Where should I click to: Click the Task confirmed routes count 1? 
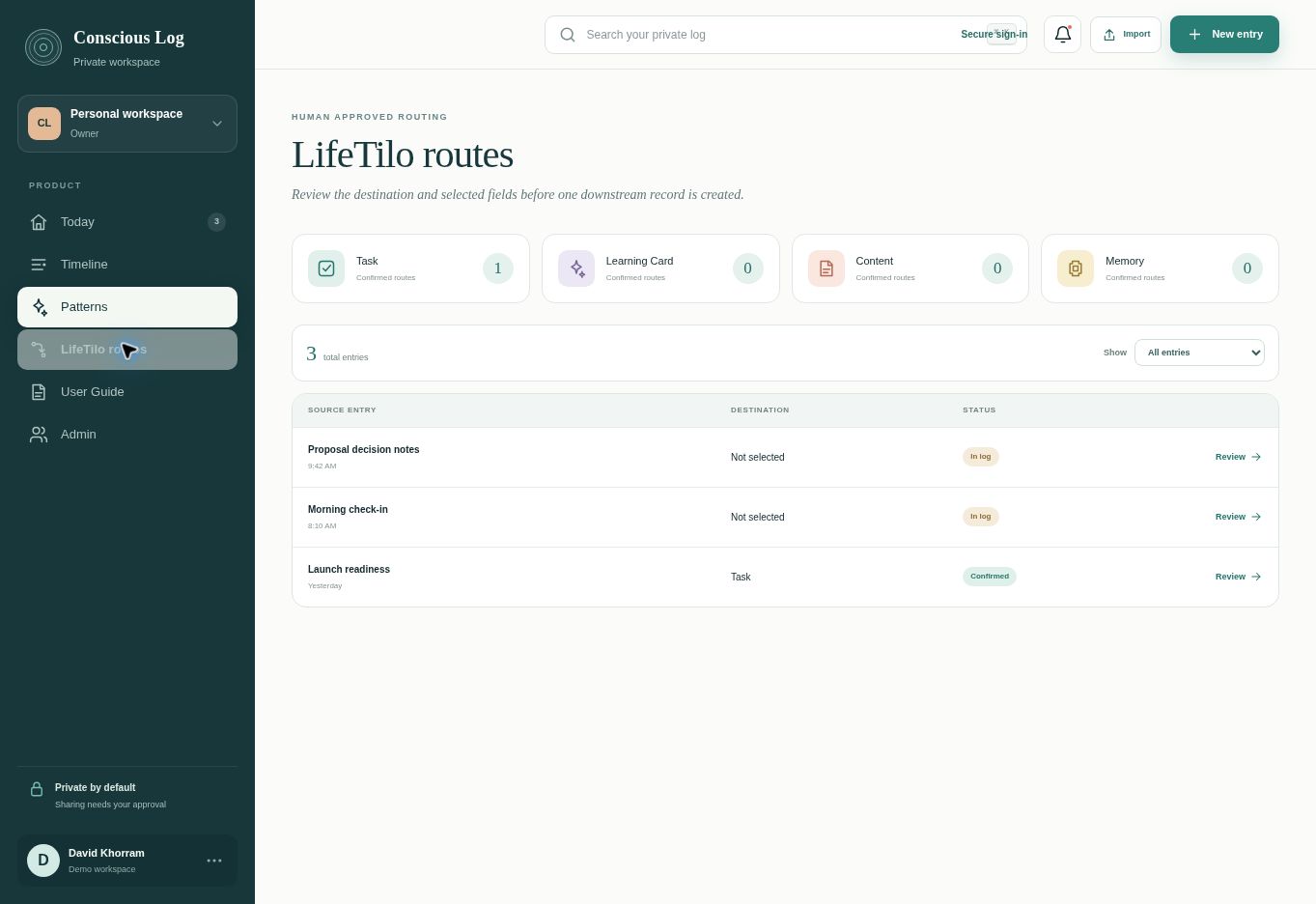click(x=498, y=268)
